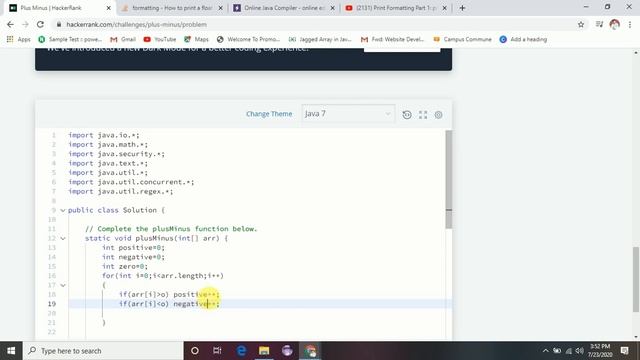The height and width of the screenshot is (360, 640).
Task: Open a new browser tab
Action: tap(462, 8)
